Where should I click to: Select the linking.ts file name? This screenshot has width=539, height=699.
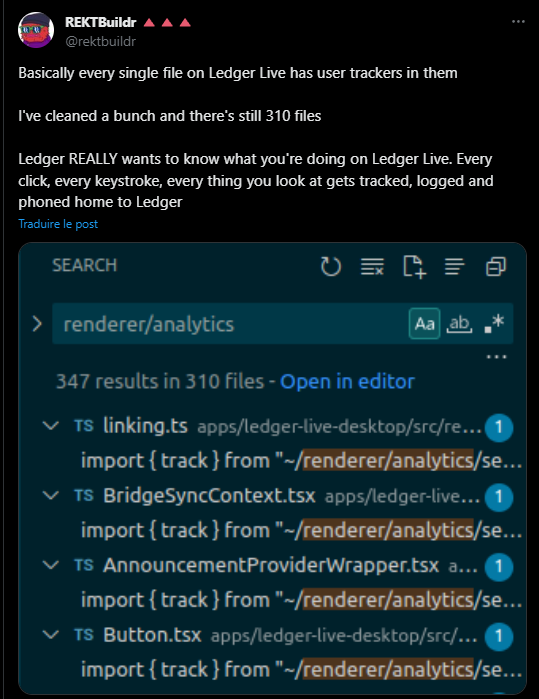tap(145, 426)
